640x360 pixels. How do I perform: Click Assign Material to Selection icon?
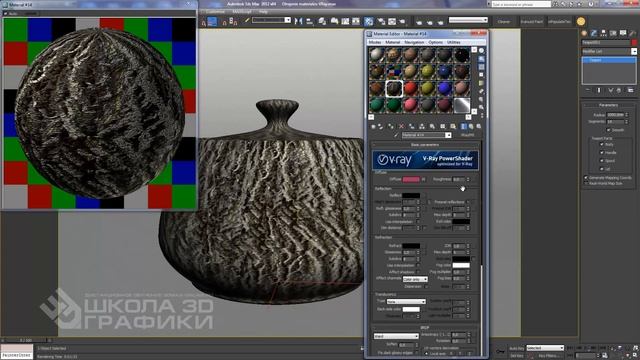click(x=391, y=127)
